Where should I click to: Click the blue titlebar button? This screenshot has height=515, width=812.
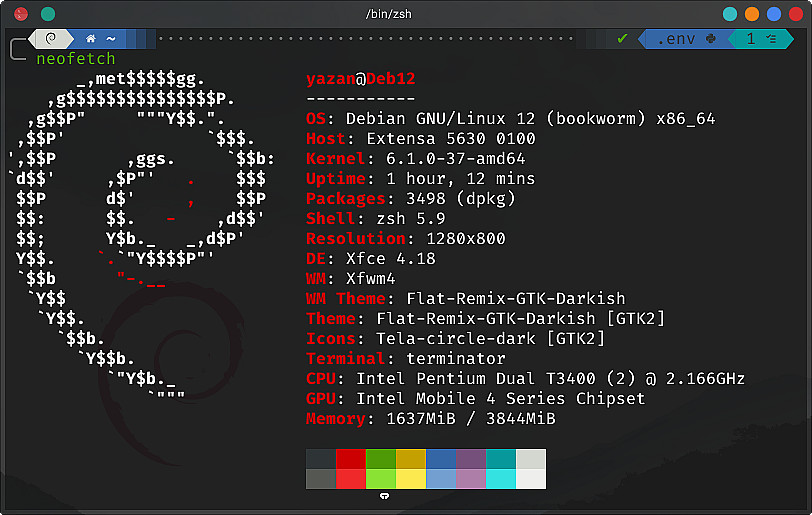click(x=774, y=14)
